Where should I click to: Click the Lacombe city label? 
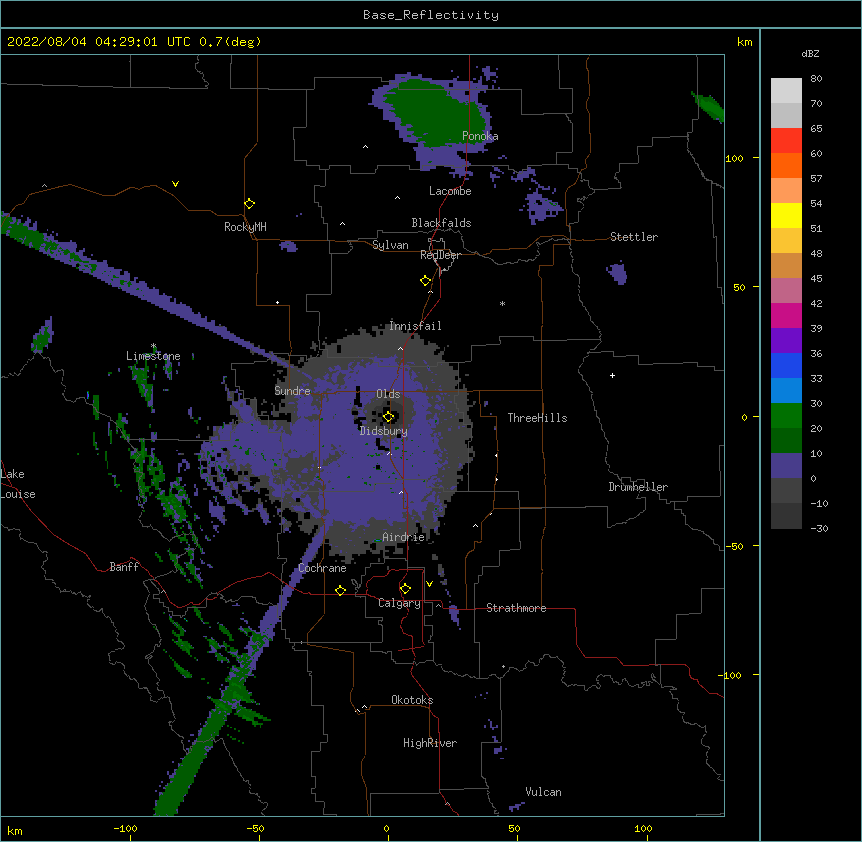click(x=450, y=191)
